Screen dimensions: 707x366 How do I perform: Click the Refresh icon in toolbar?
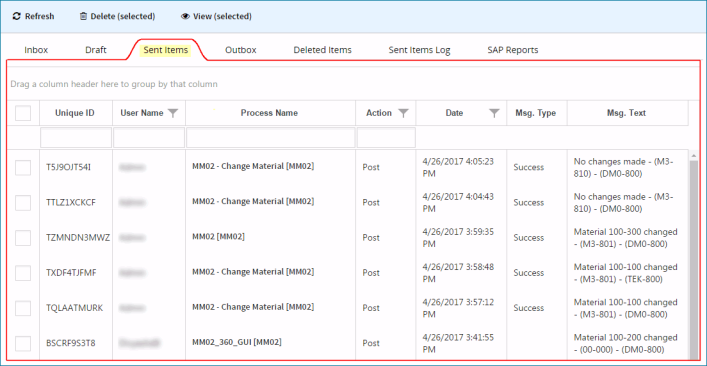pyautogui.click(x=16, y=17)
